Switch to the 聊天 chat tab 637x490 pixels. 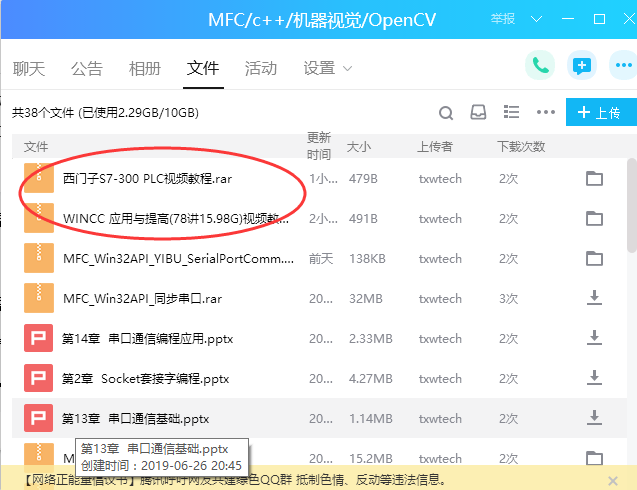(x=29, y=68)
